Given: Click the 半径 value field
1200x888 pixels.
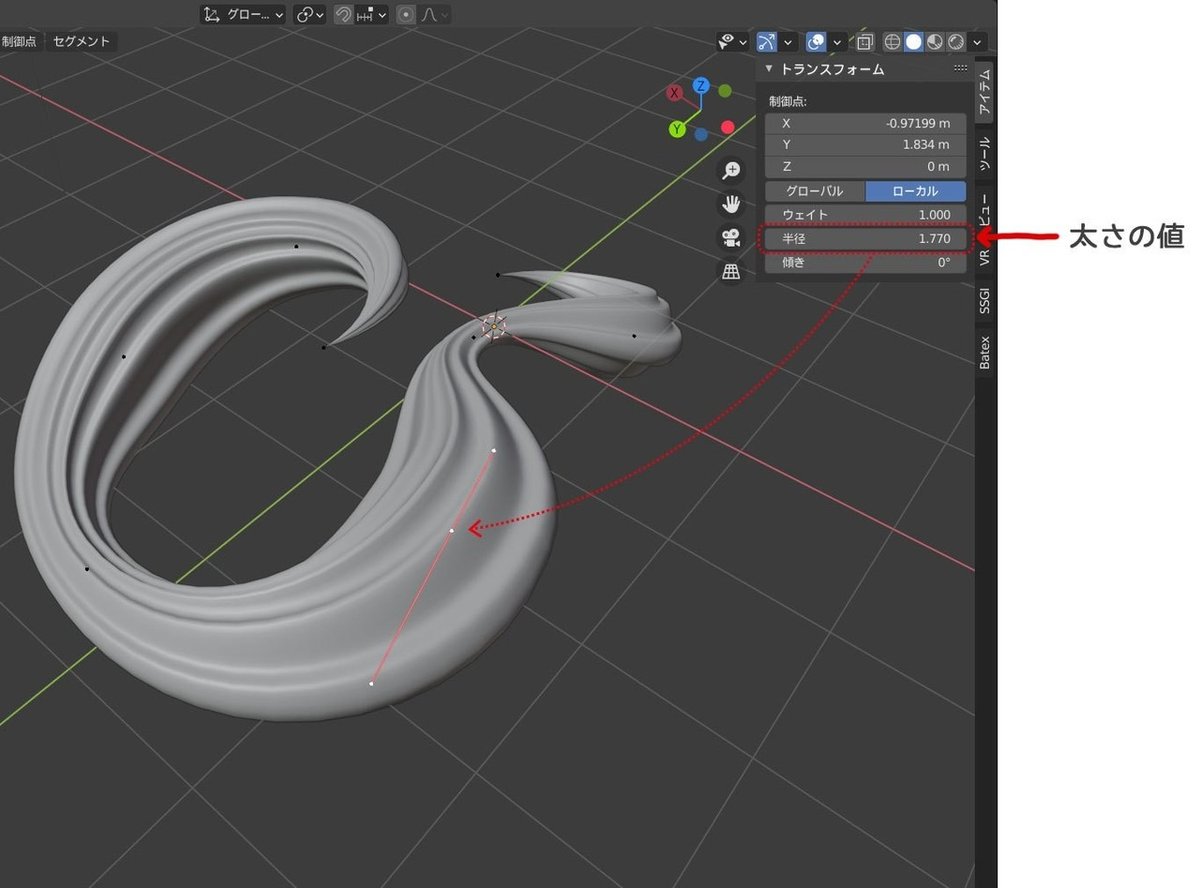Looking at the screenshot, I should [x=865, y=240].
